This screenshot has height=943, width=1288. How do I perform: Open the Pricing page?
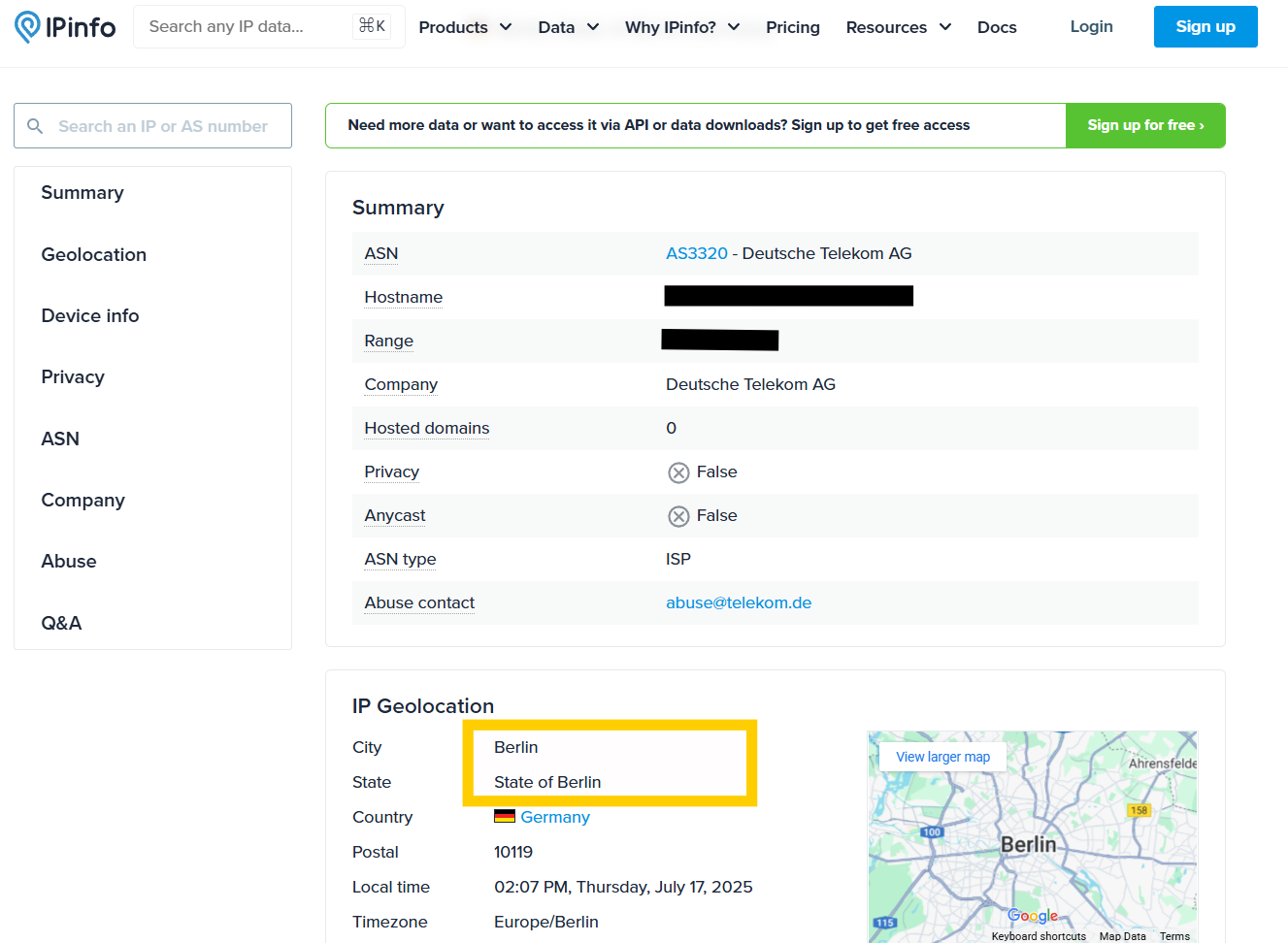793,27
